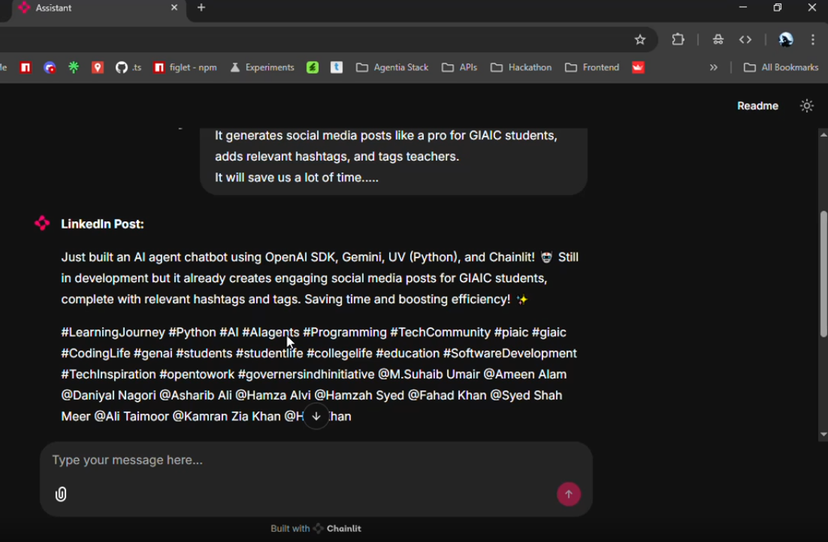Viewport: 828px width, 542px height.
Task: Close the Assistant tab
Action: [x=174, y=8]
